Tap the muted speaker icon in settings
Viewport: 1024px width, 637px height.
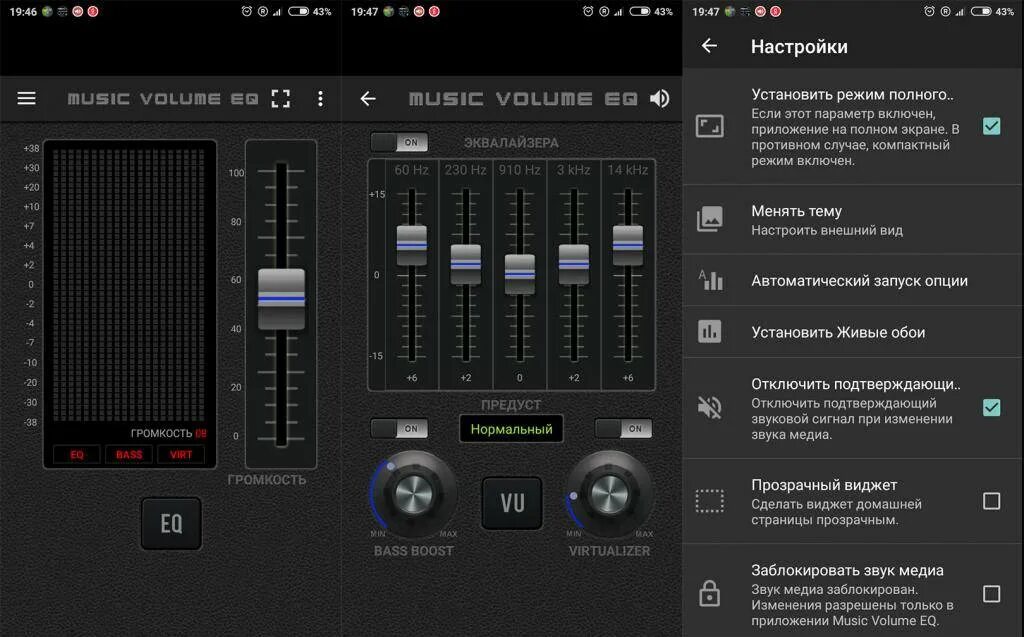pyautogui.click(x=709, y=408)
